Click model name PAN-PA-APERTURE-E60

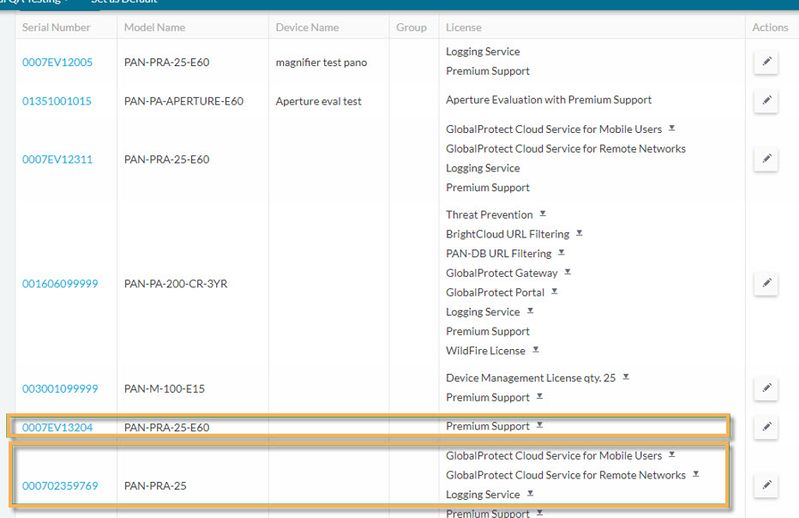coord(183,101)
